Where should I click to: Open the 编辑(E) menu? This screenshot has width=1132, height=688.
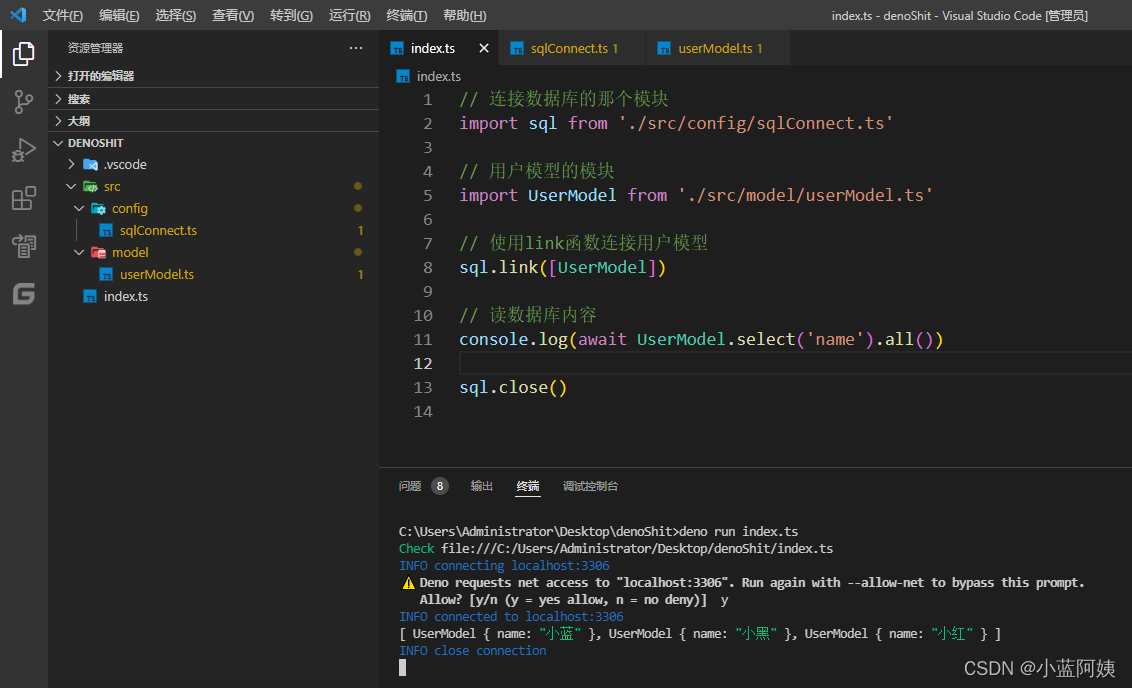pyautogui.click(x=119, y=15)
